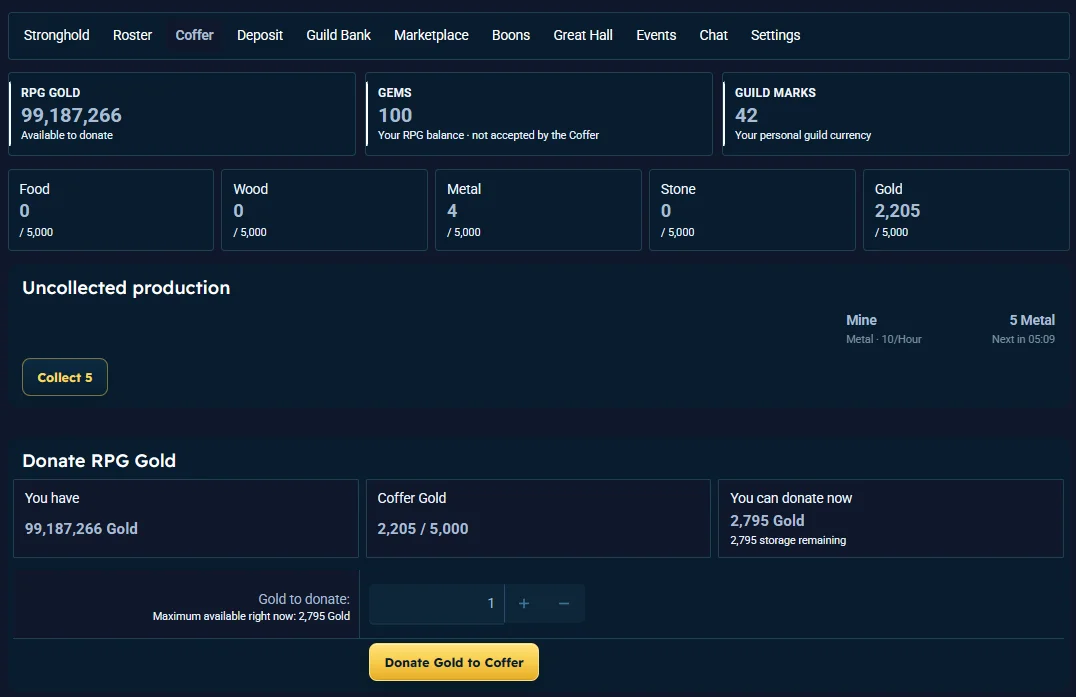This screenshot has height=697, width=1076.
Task: Go to the Deposit tab
Action: click(260, 35)
